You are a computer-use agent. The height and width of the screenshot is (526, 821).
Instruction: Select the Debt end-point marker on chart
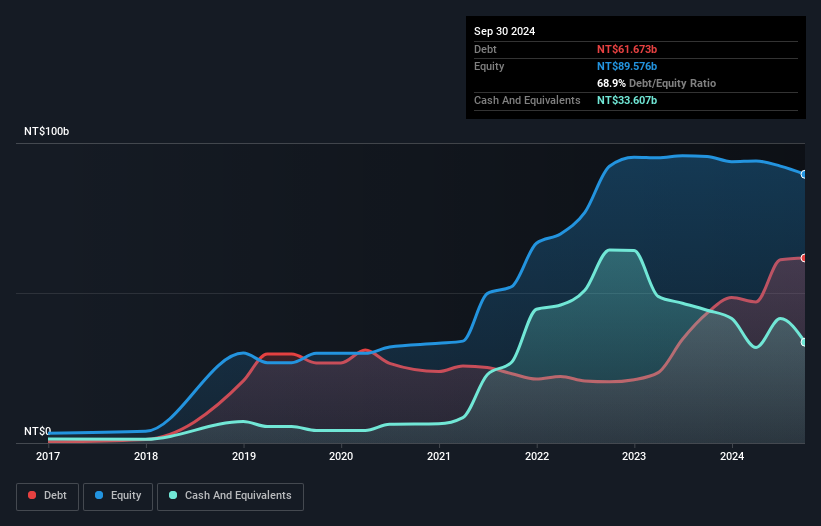[804, 258]
